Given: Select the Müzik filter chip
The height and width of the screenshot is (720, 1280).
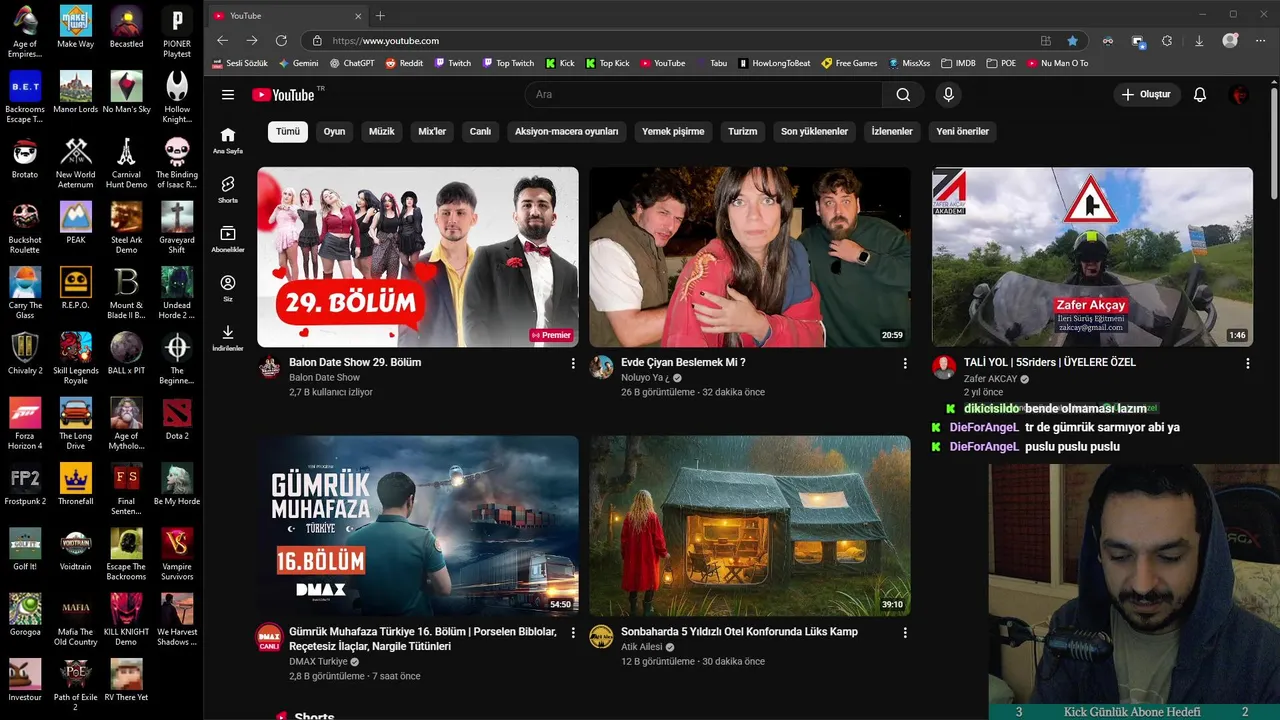Looking at the screenshot, I should click(x=382, y=131).
